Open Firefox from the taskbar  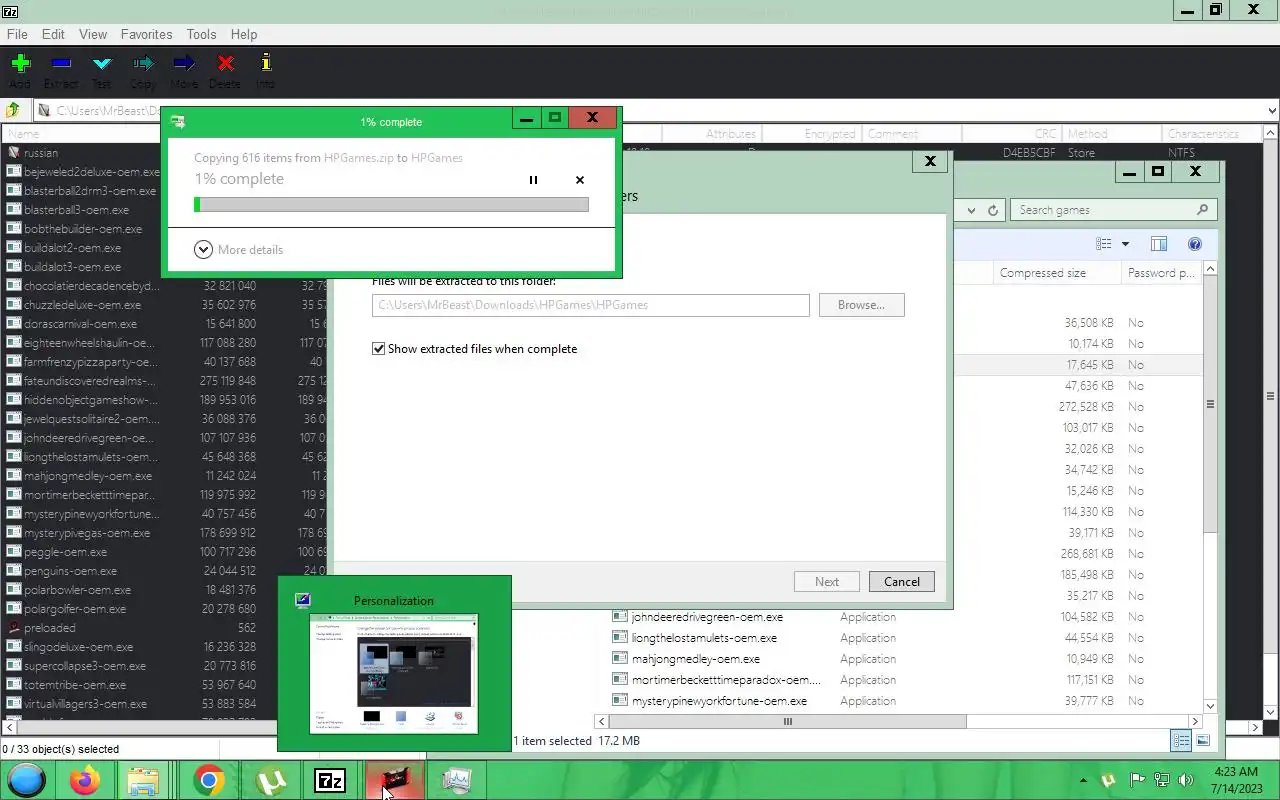[85, 780]
